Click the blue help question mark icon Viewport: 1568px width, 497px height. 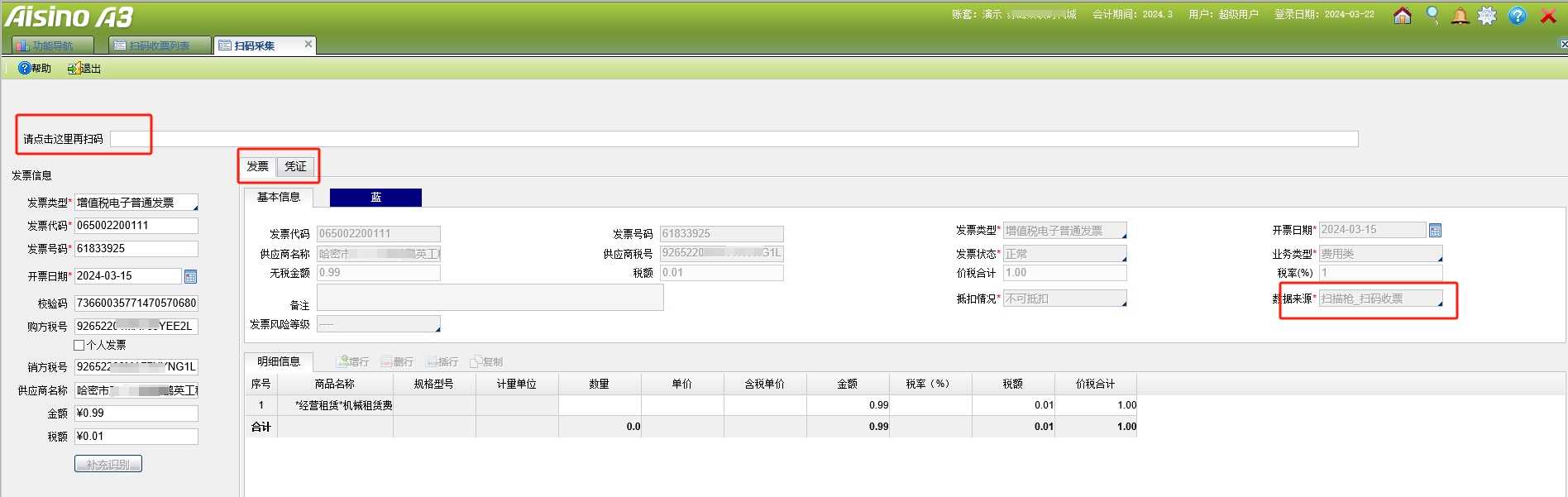(1518, 16)
